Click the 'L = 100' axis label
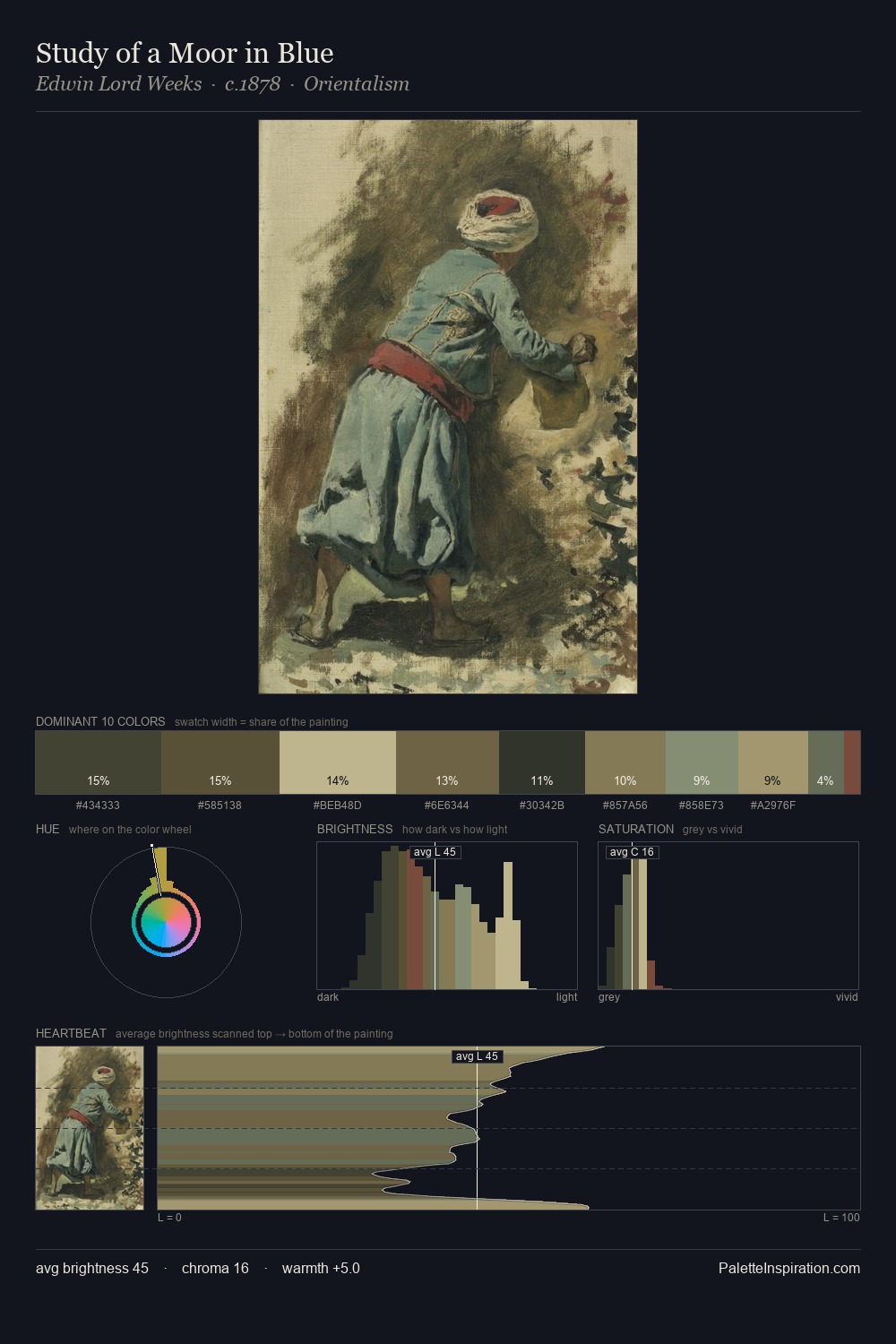Screen dimensions: 896x1344 coord(841,1218)
